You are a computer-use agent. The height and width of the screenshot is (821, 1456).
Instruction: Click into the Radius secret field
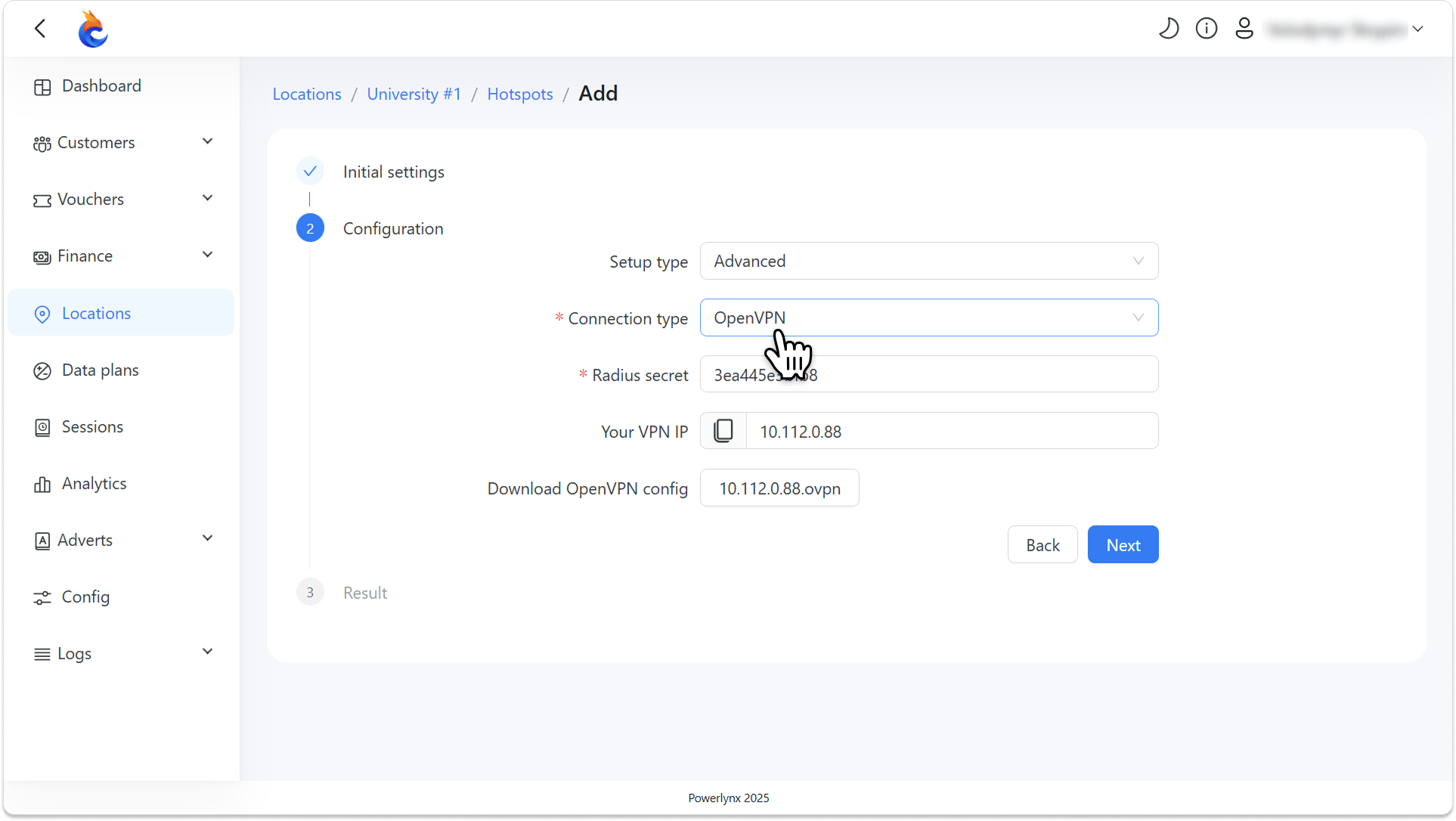929,374
